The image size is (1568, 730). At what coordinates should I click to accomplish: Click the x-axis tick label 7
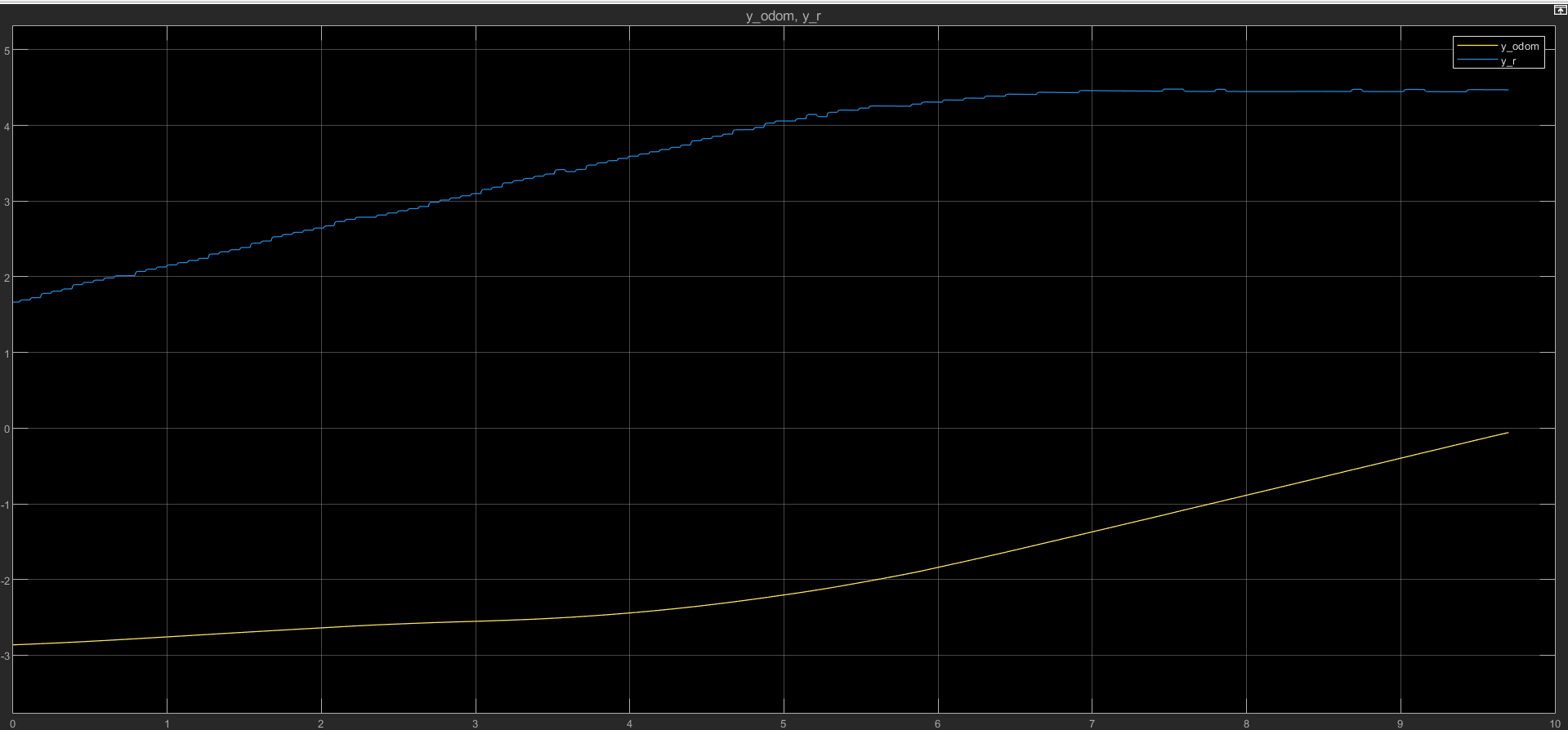coord(1092,723)
